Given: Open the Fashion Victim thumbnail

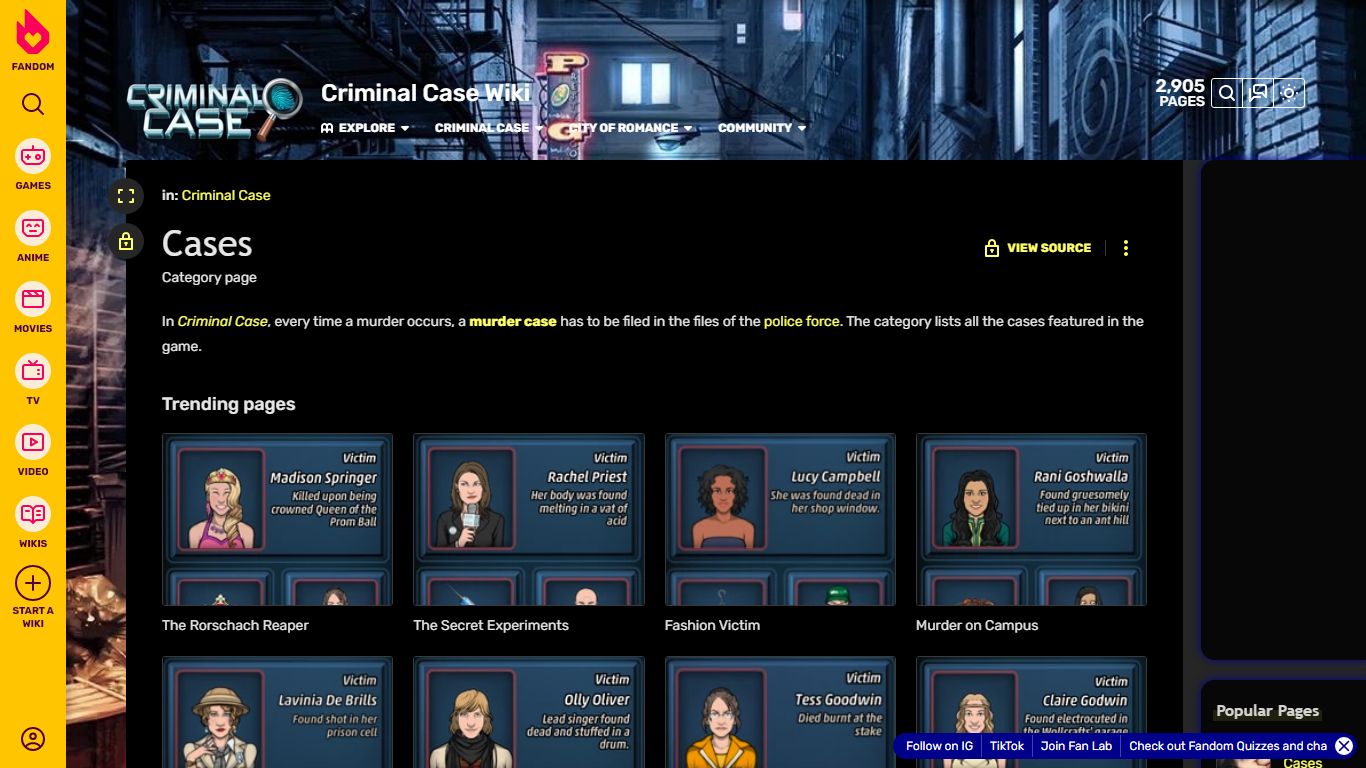Looking at the screenshot, I should [780, 519].
